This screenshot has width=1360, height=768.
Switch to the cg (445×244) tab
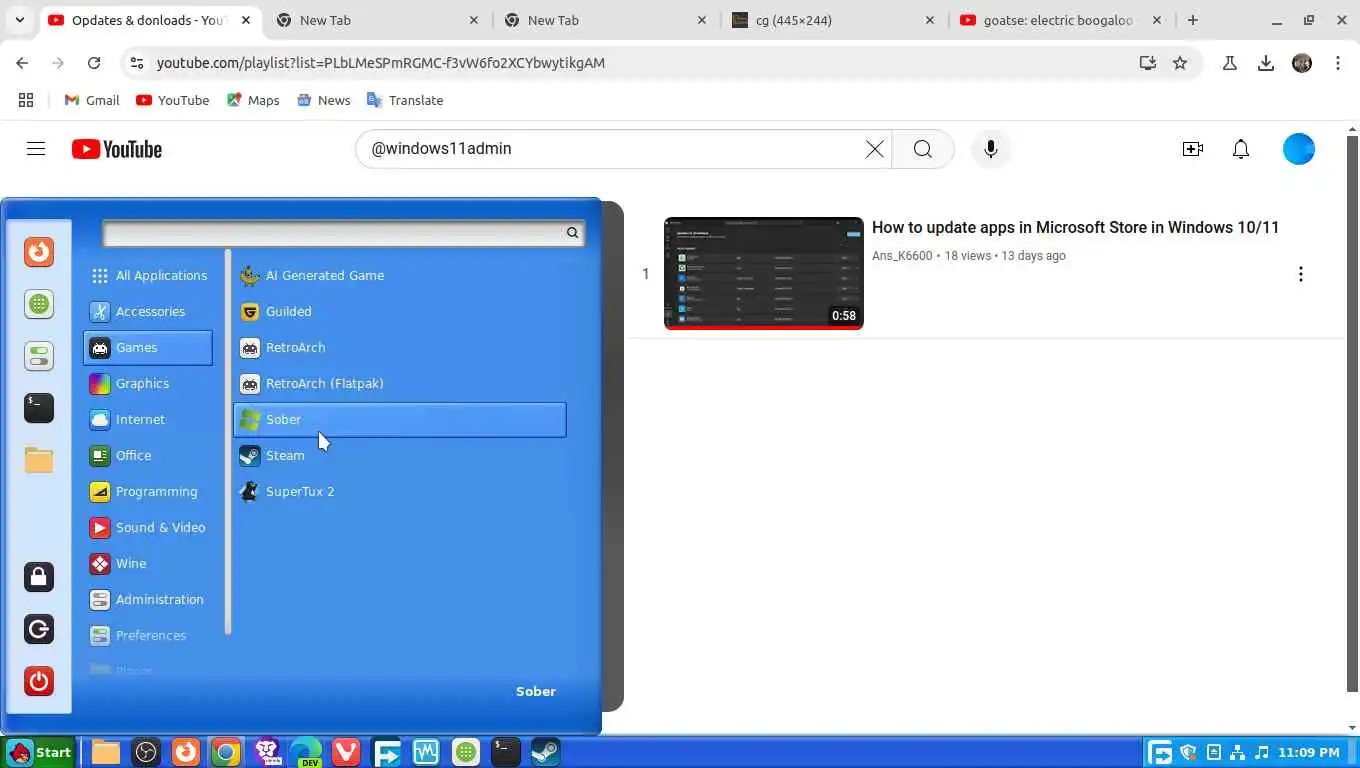click(x=833, y=20)
